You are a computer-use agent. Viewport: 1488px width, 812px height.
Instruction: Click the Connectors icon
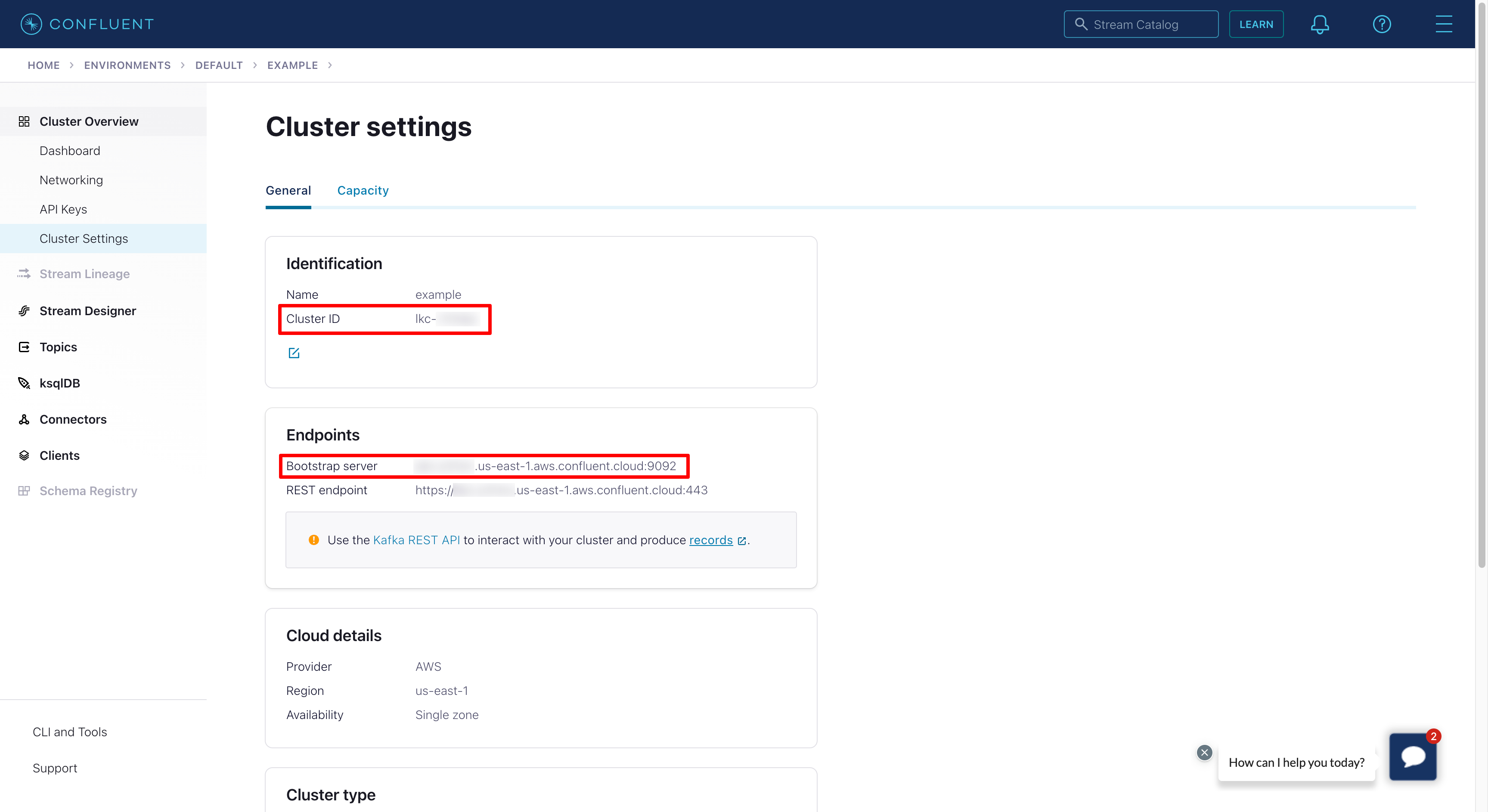tap(24, 419)
